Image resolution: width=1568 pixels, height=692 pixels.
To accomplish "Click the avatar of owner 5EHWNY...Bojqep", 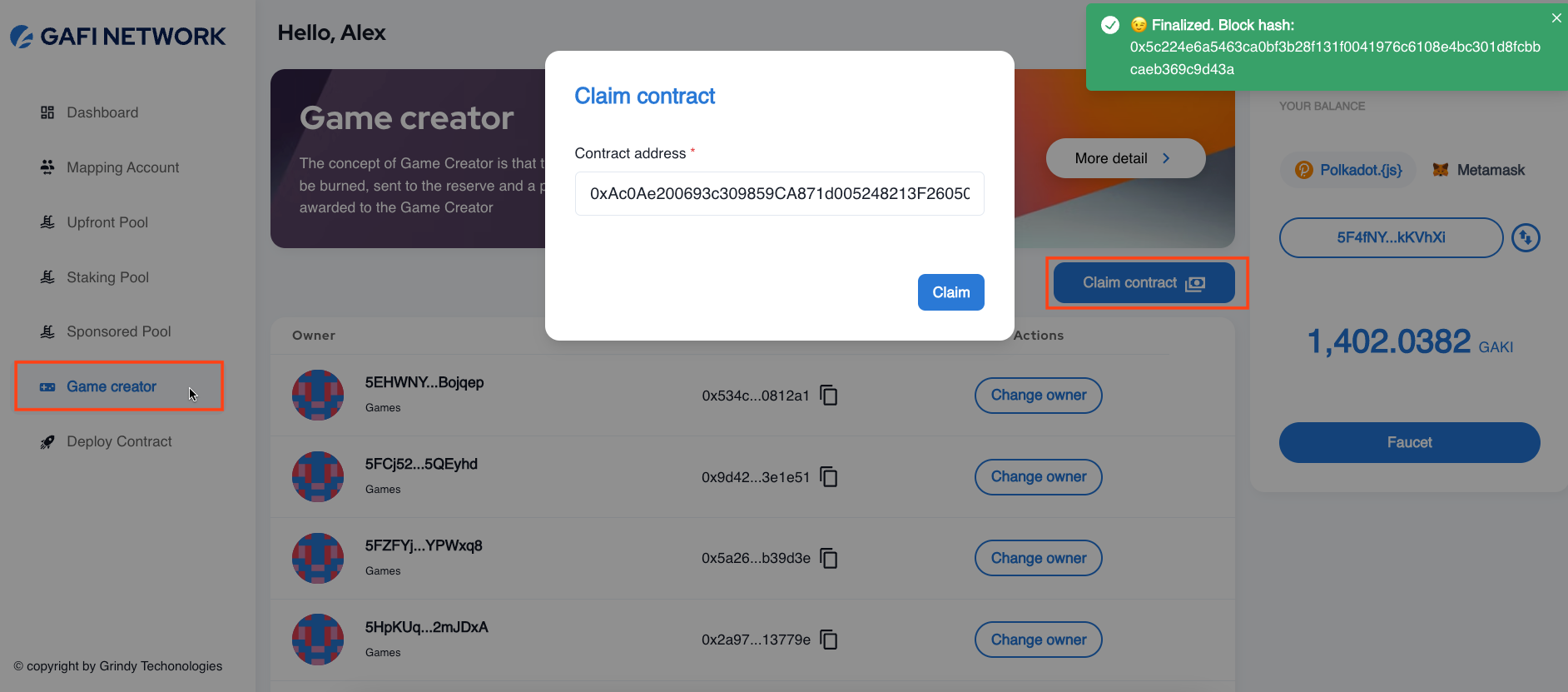I will pos(318,395).
